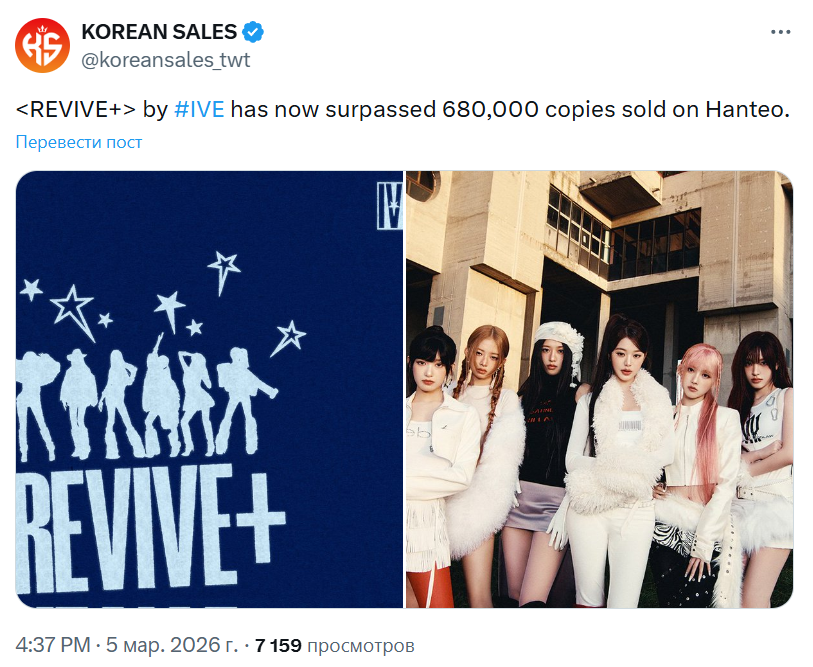Screen dimensions: 813x667
Task: Click Перевести пост to translate
Action: pyautogui.click(x=79, y=142)
